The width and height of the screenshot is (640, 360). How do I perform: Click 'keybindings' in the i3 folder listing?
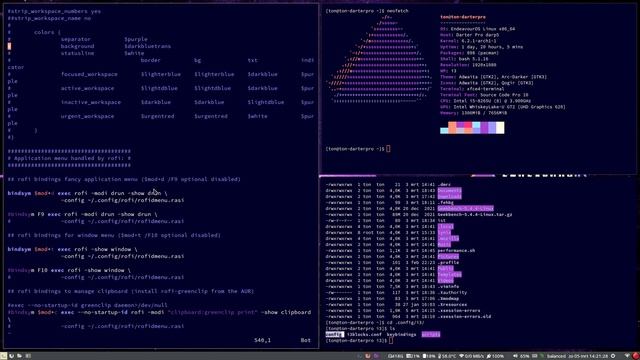tap(401, 334)
